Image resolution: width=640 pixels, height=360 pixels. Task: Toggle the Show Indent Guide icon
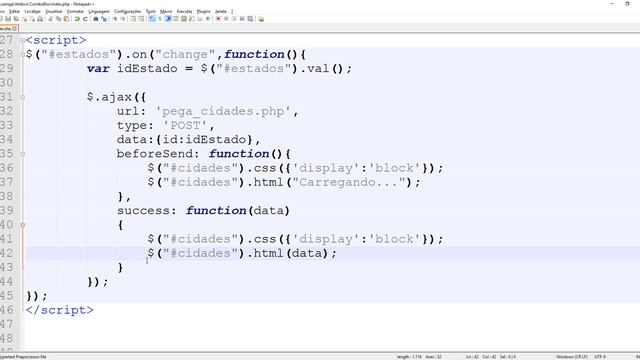pyautogui.click(x=168, y=19)
